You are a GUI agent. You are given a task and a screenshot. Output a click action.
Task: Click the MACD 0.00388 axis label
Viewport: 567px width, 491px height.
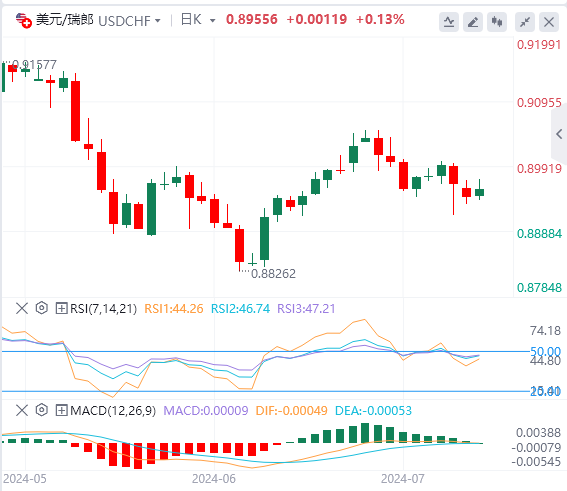[x=538, y=433]
